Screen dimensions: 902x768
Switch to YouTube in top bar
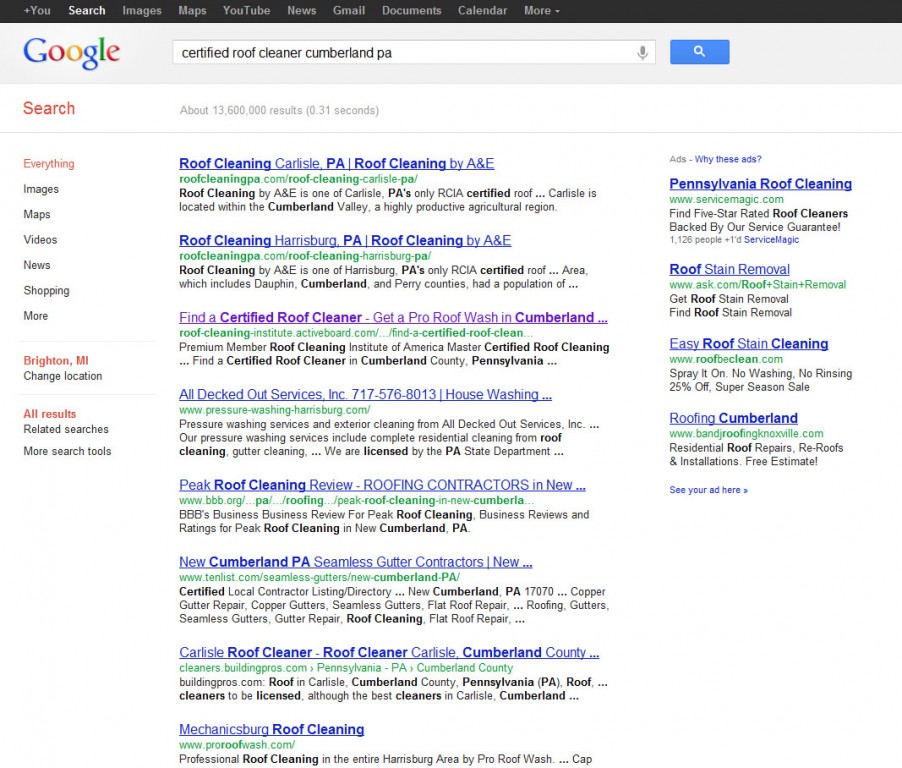tap(246, 10)
